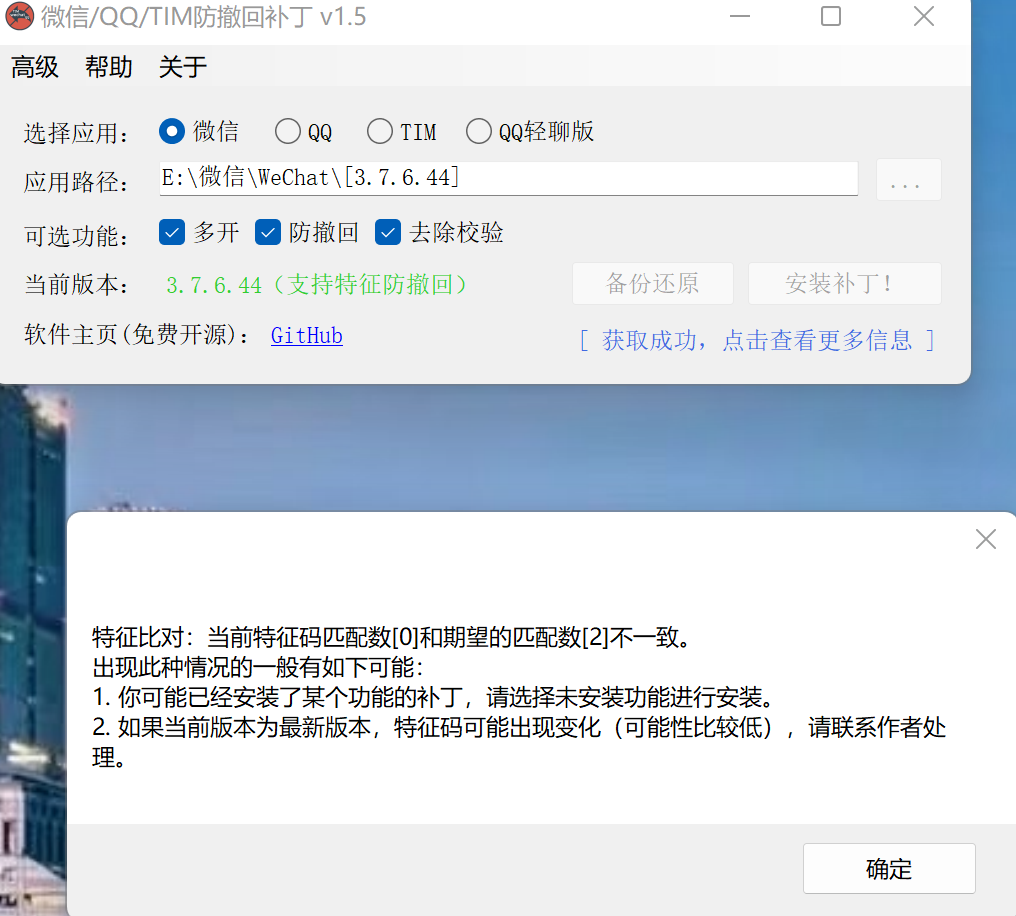Click the window title 微信/QQ/TIM防撤回补丁 v1.5
Screen dimensions: 1016x916
pos(203,17)
